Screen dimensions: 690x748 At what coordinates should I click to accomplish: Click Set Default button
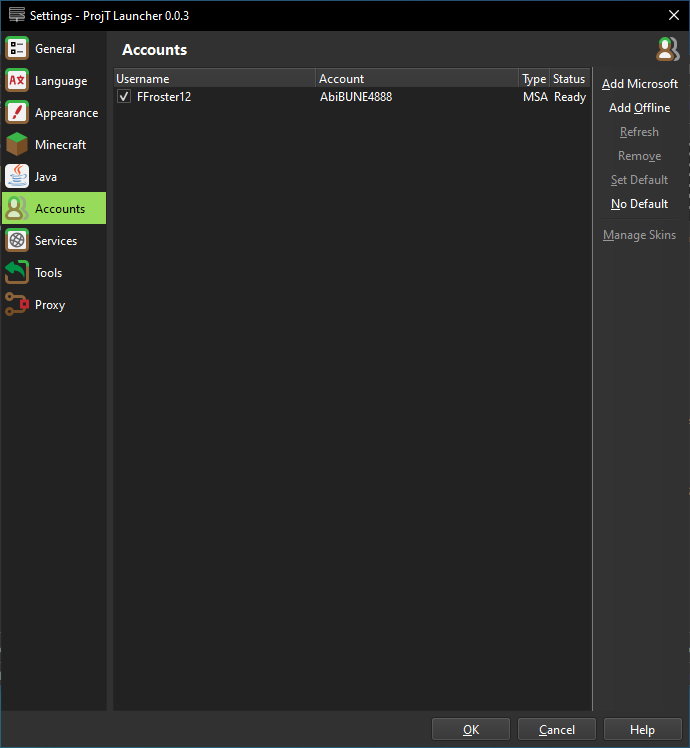click(x=639, y=180)
